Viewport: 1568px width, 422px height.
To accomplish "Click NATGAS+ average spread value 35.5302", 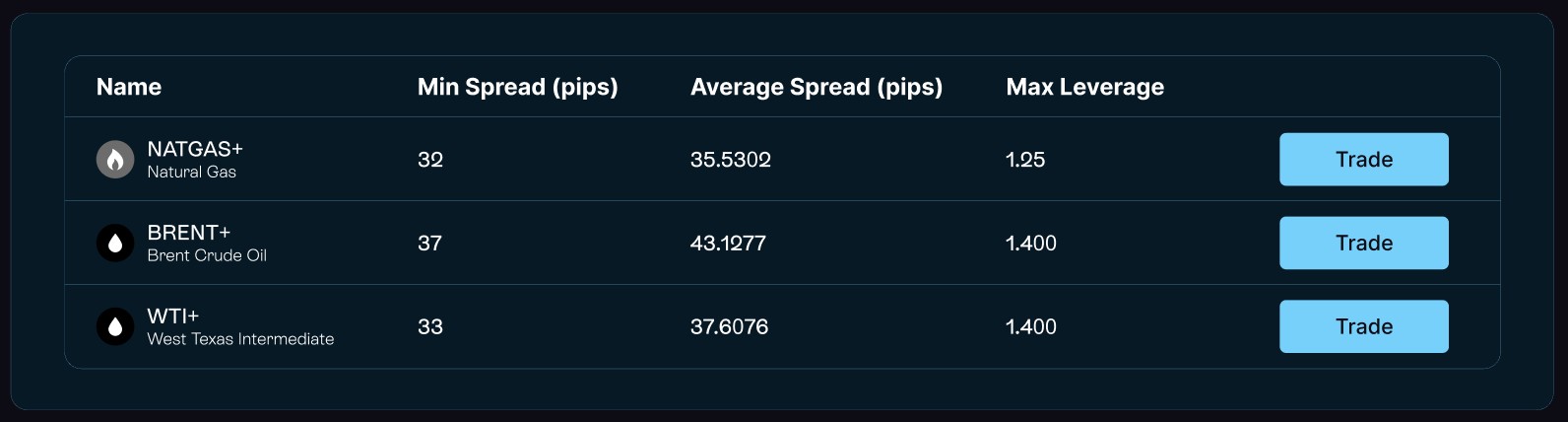I will click(x=731, y=160).
